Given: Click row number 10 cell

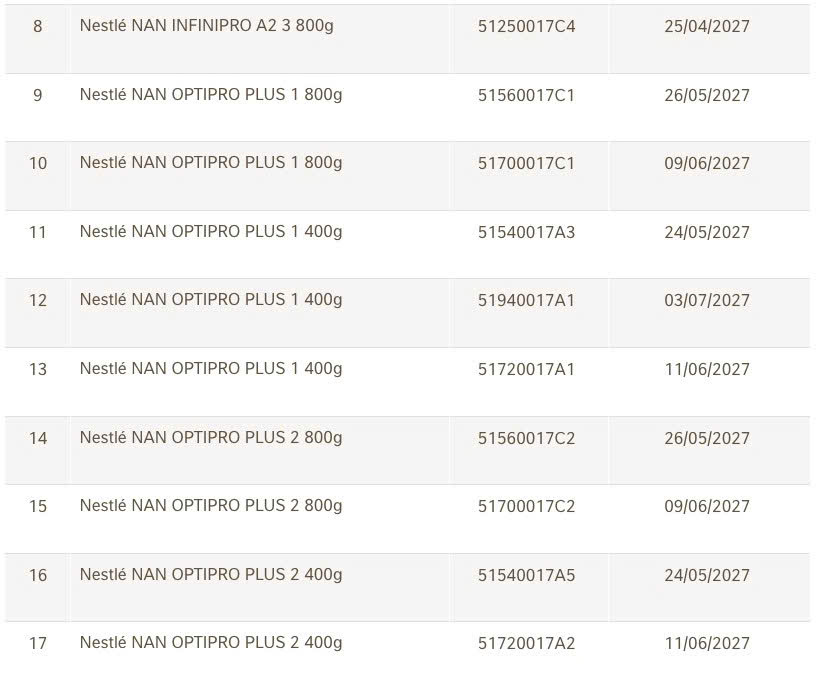Looking at the screenshot, I should (x=38, y=164).
